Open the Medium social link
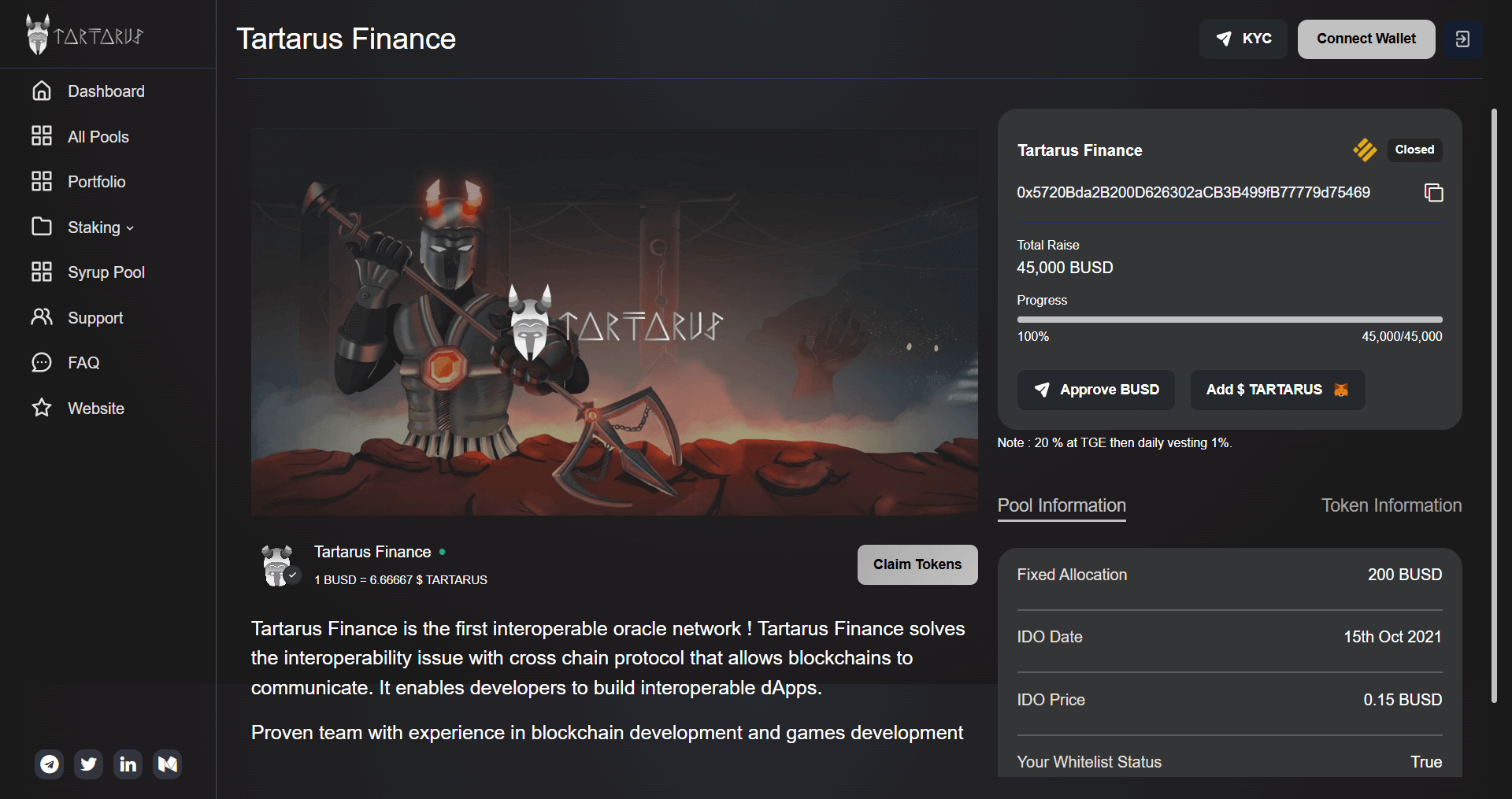 168,764
